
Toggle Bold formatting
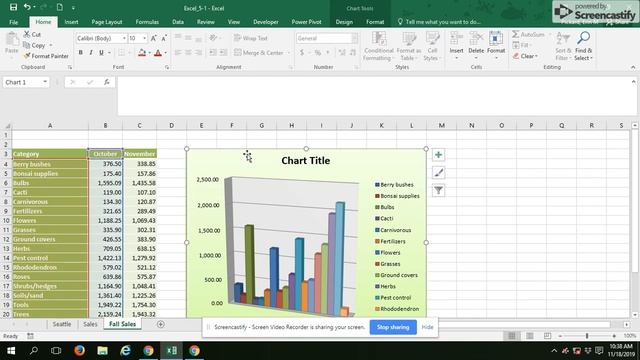click(x=80, y=53)
